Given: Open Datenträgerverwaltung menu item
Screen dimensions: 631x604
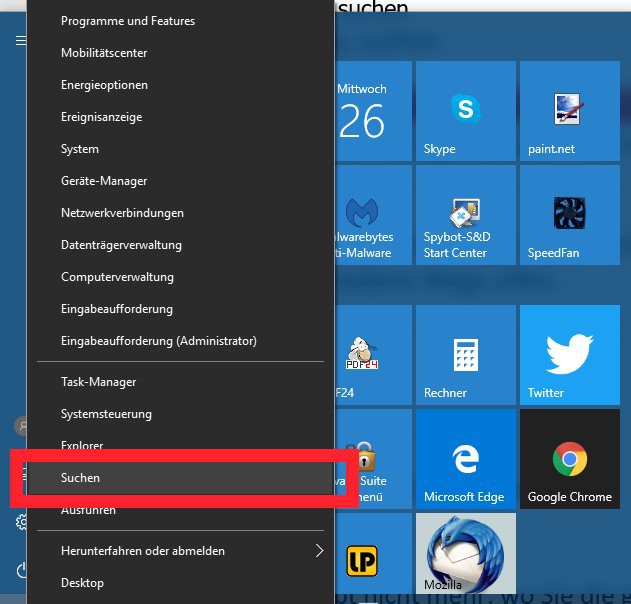Looking at the screenshot, I should (122, 245).
